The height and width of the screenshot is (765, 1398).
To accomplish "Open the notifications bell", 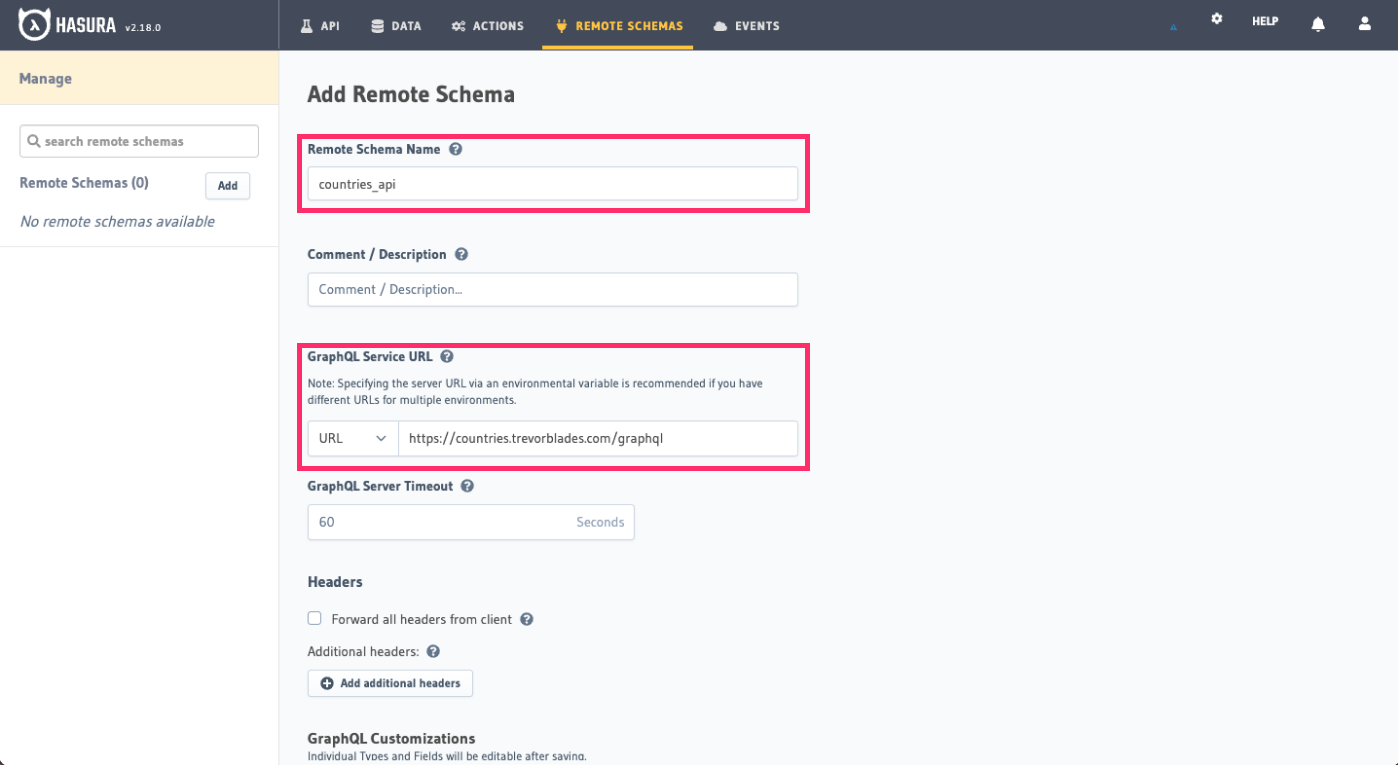I will click(1318, 22).
